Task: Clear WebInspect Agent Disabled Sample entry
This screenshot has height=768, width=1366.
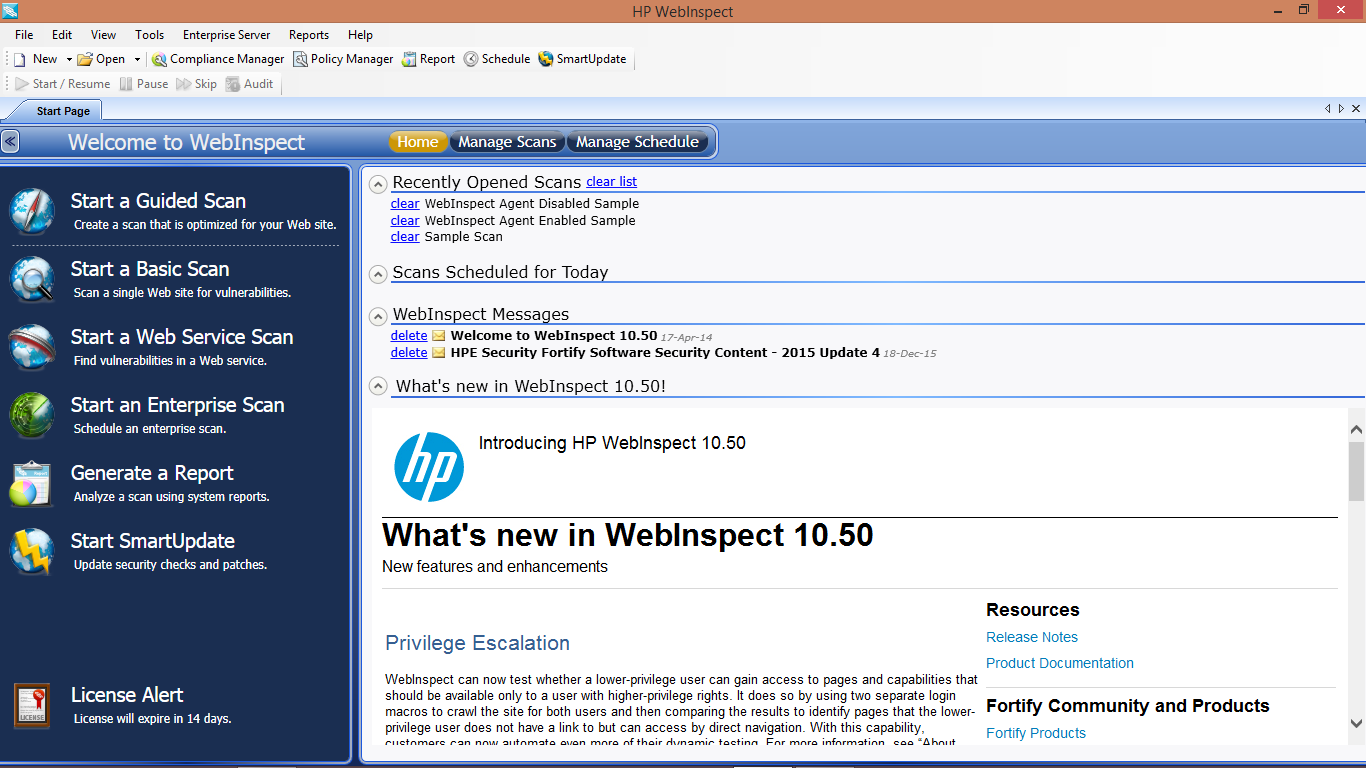Action: click(x=405, y=204)
